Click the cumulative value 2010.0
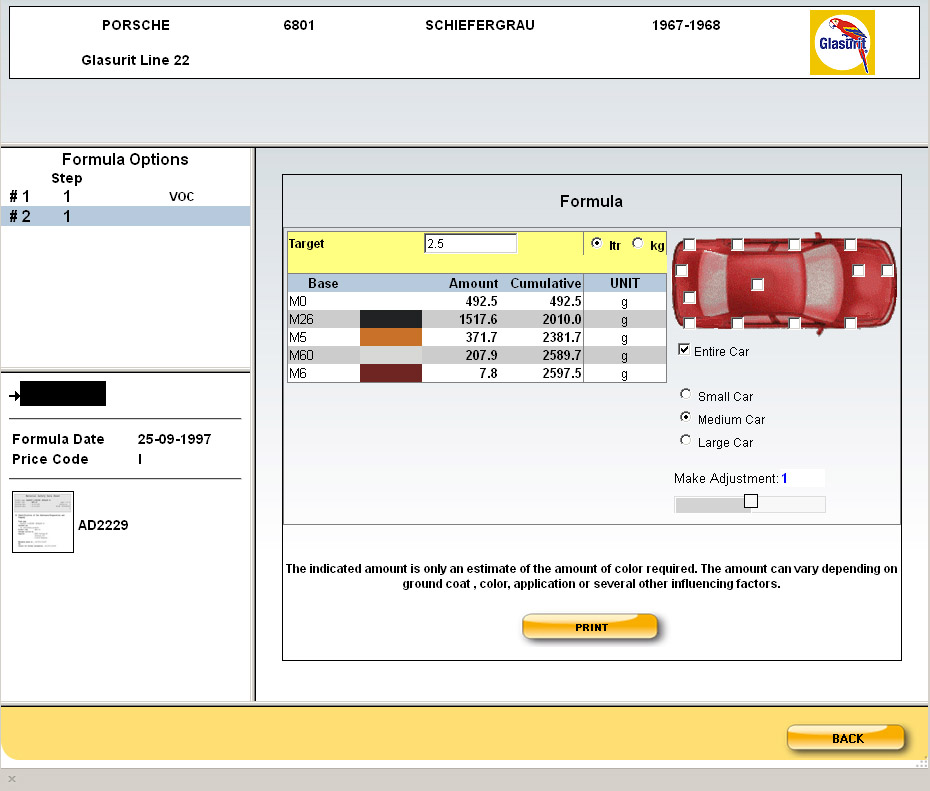930x791 pixels. point(562,319)
